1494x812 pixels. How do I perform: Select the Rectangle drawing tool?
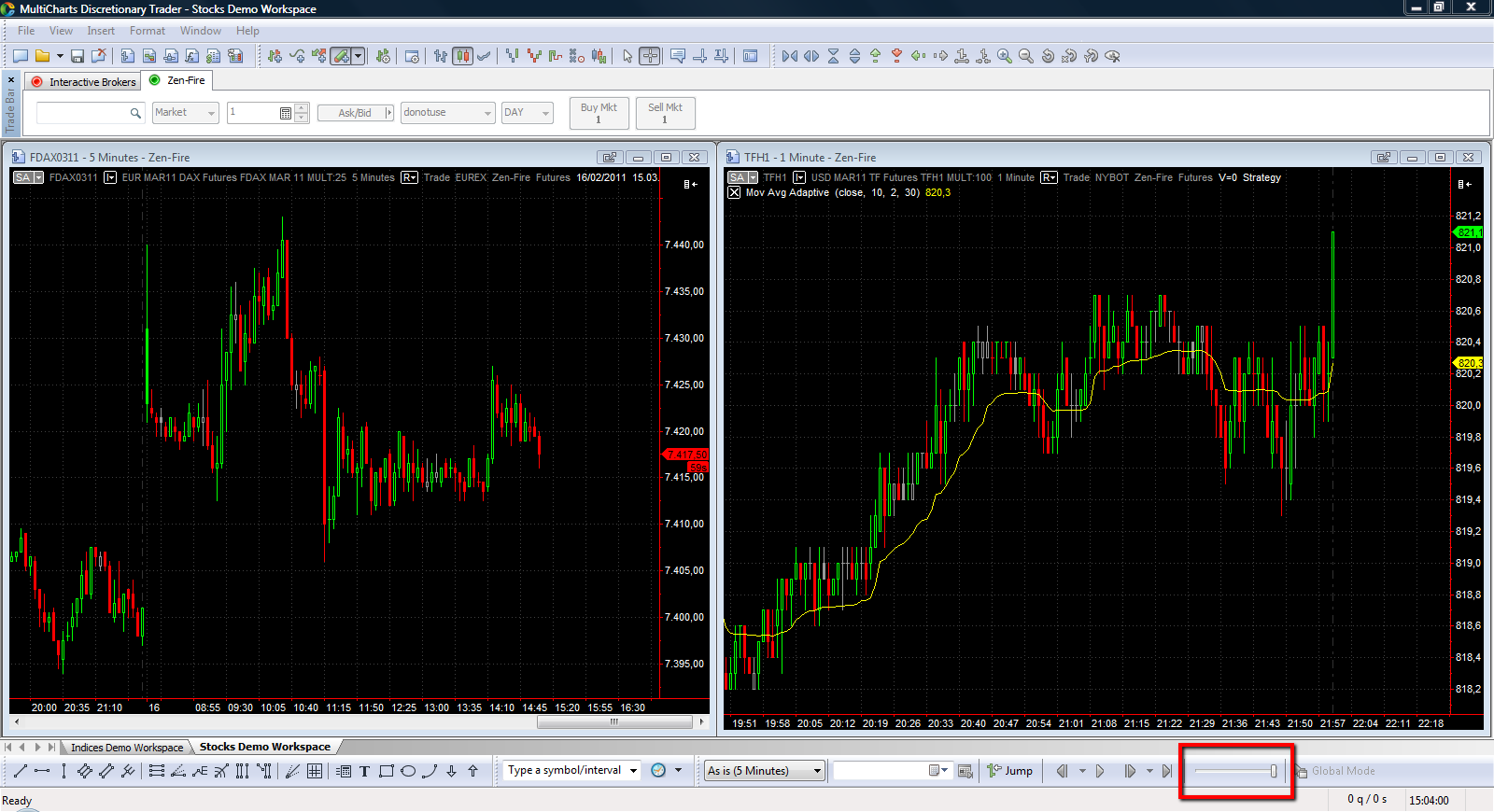tap(386, 771)
